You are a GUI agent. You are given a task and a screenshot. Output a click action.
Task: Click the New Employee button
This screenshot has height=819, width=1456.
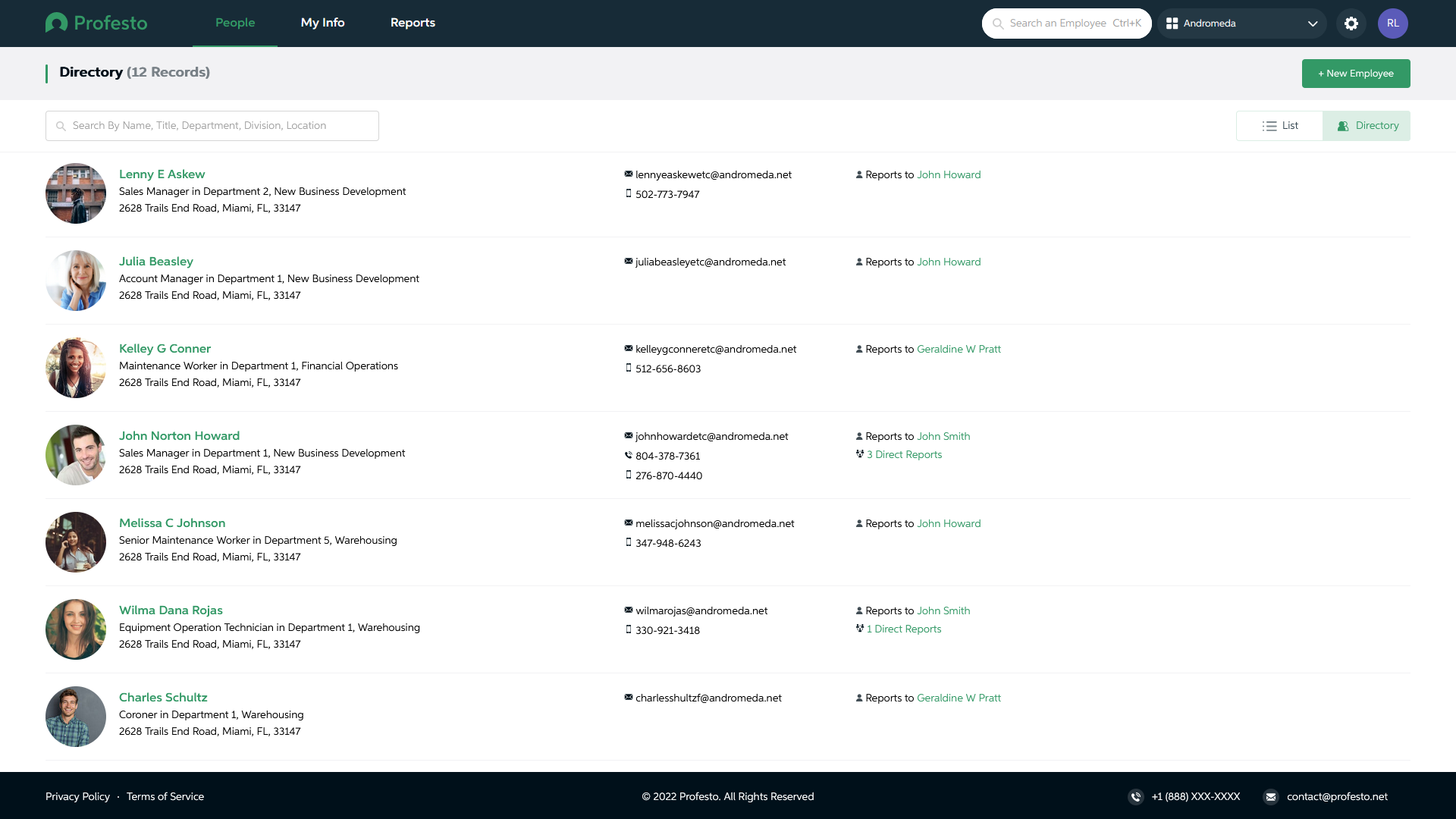pos(1356,74)
